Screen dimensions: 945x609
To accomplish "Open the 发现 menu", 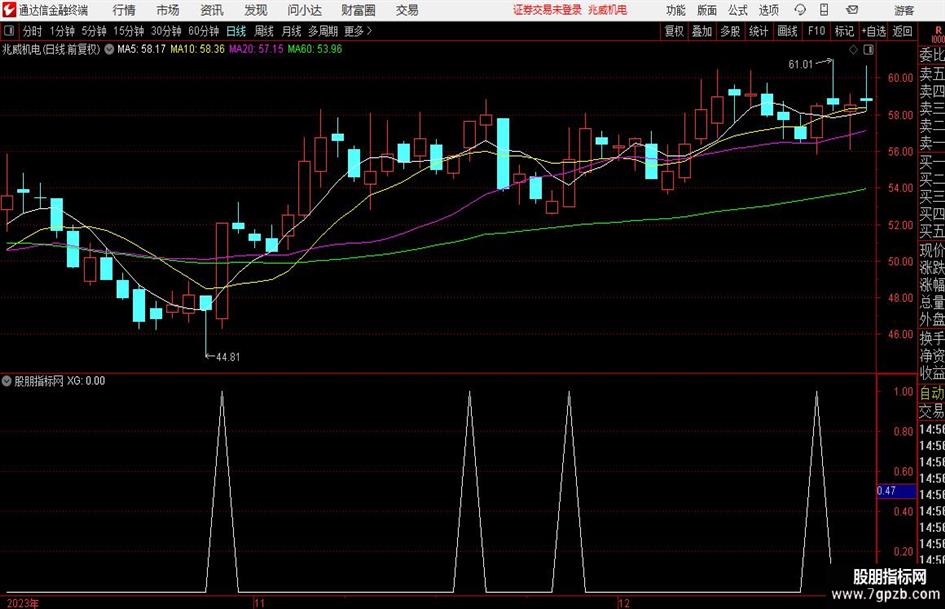I will pos(256,10).
